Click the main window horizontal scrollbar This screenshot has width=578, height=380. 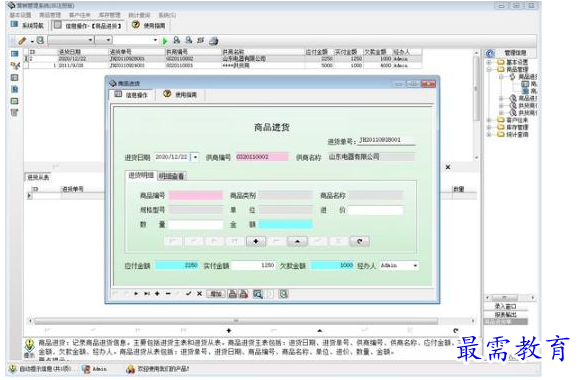pos(236,321)
